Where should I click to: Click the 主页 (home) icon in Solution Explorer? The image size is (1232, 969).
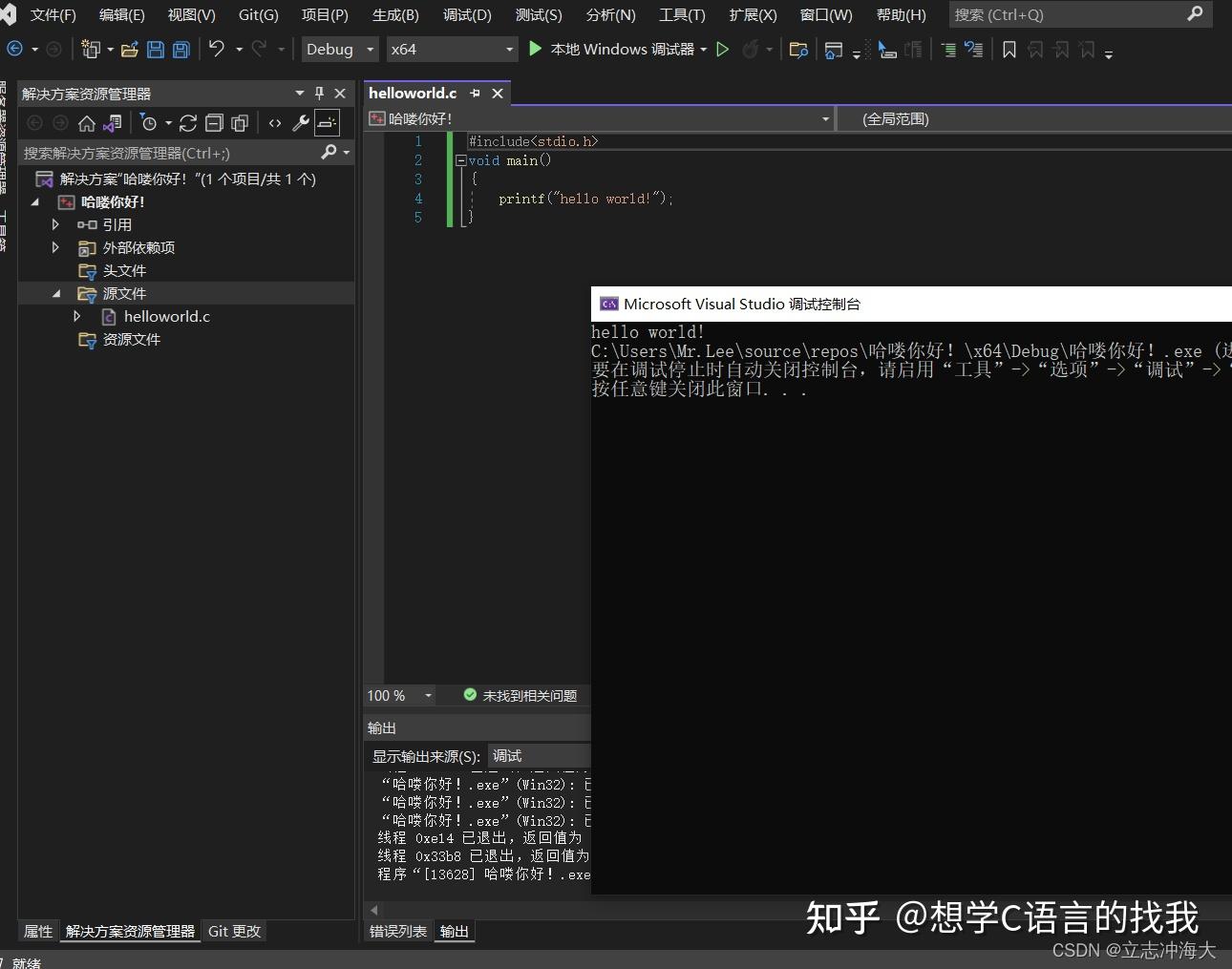[85, 123]
